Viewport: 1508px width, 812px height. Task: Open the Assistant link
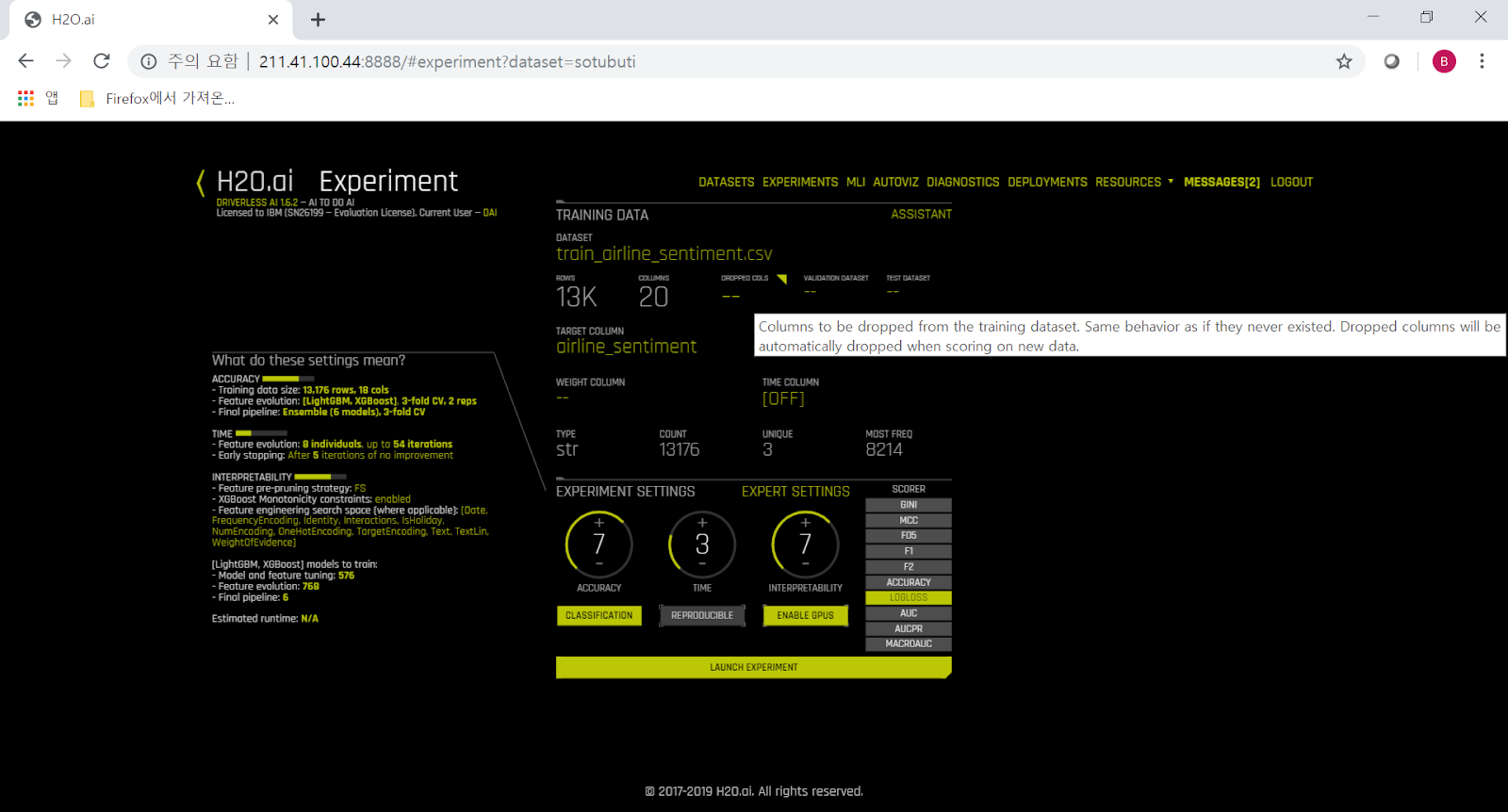pyautogui.click(x=921, y=215)
